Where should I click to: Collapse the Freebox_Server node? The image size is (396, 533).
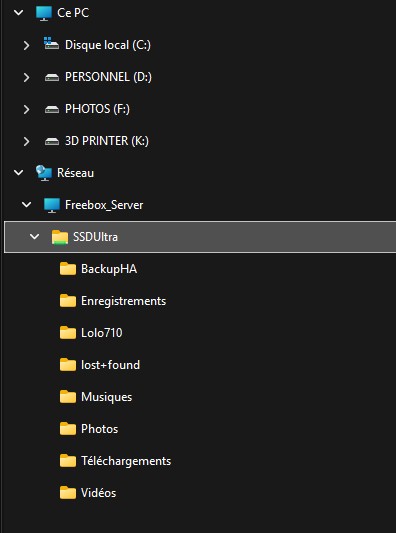pyautogui.click(x=26, y=205)
